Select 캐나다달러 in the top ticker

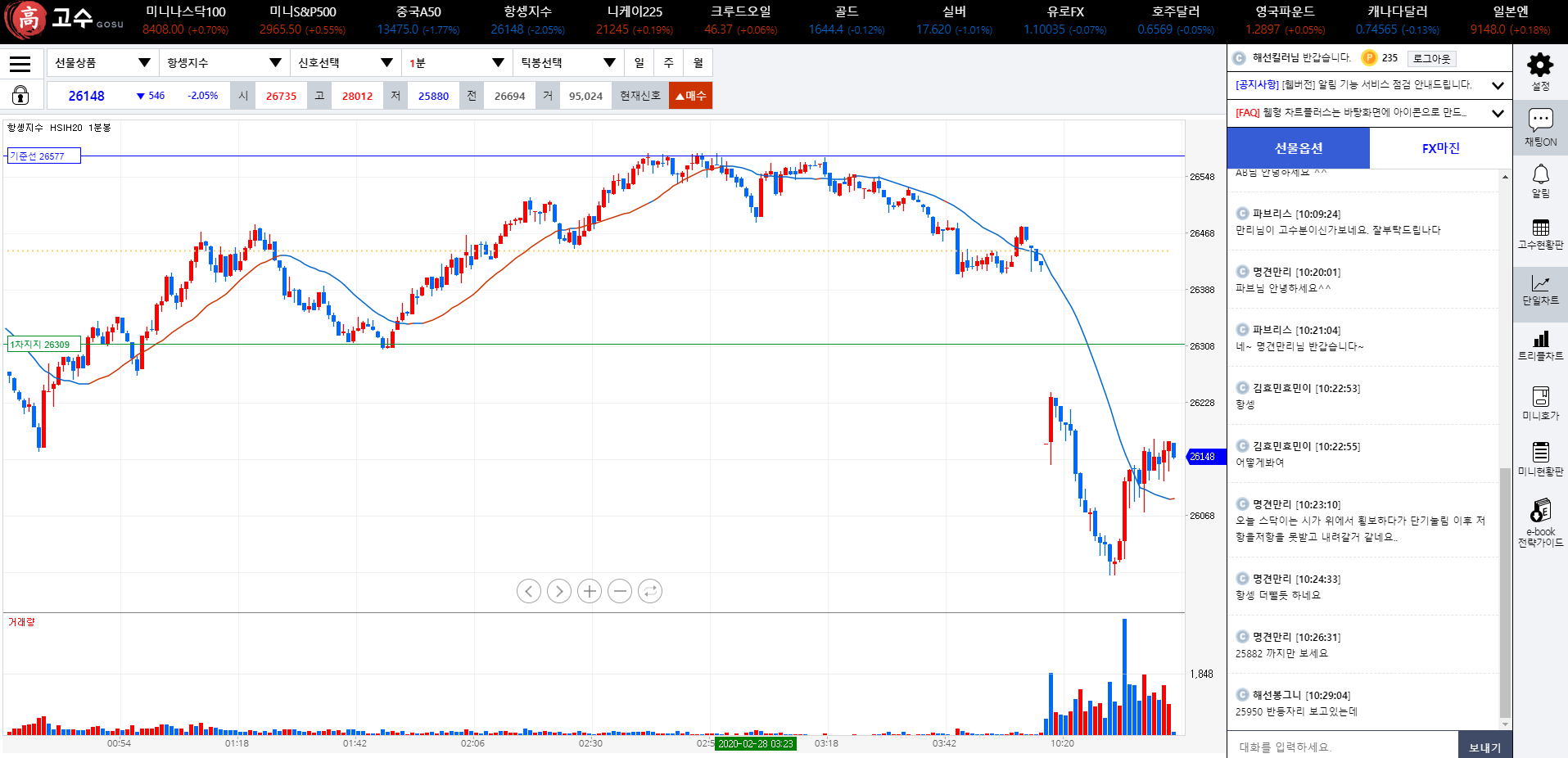click(1398, 20)
